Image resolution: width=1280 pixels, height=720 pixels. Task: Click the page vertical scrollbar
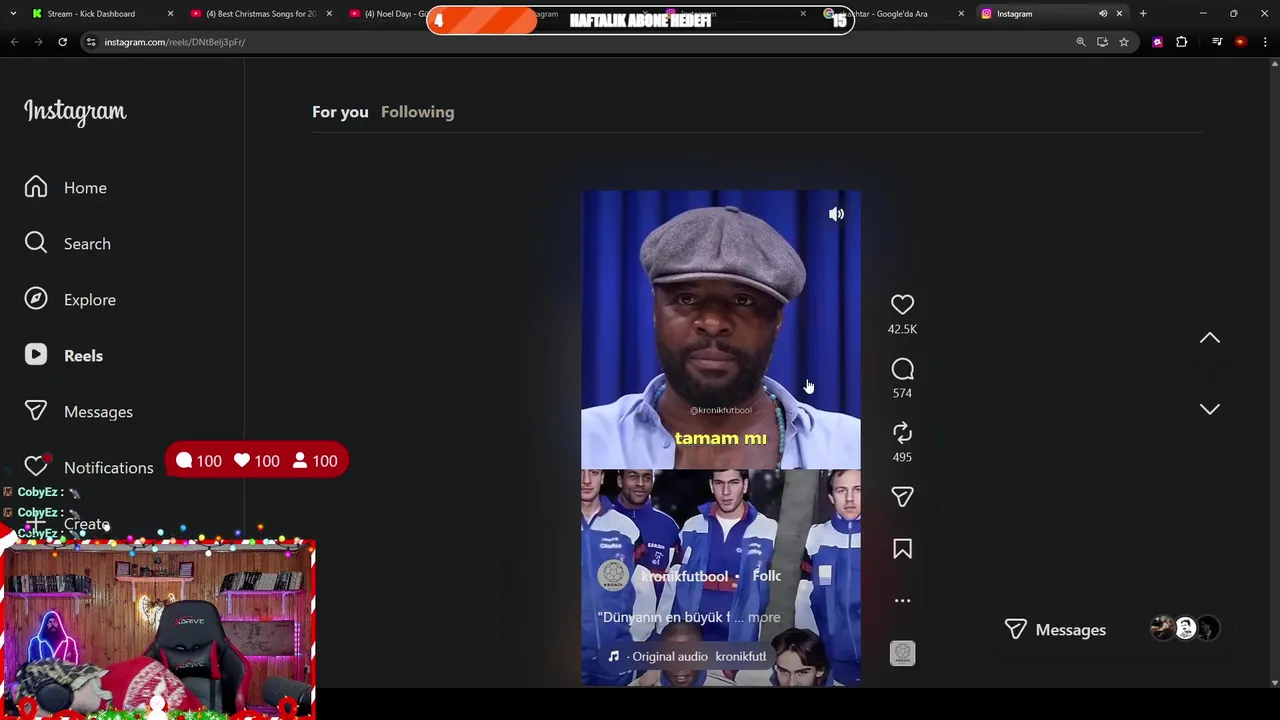tap(1274, 373)
